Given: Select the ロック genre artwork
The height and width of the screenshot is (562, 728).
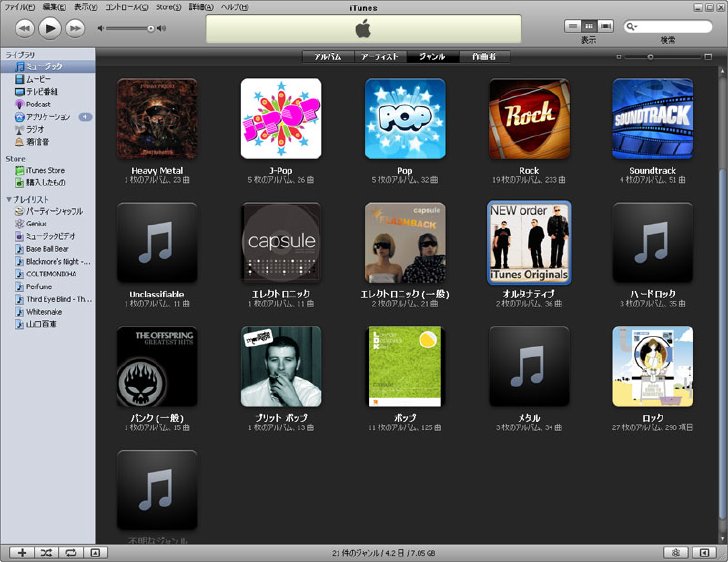Looking at the screenshot, I should tap(653, 366).
